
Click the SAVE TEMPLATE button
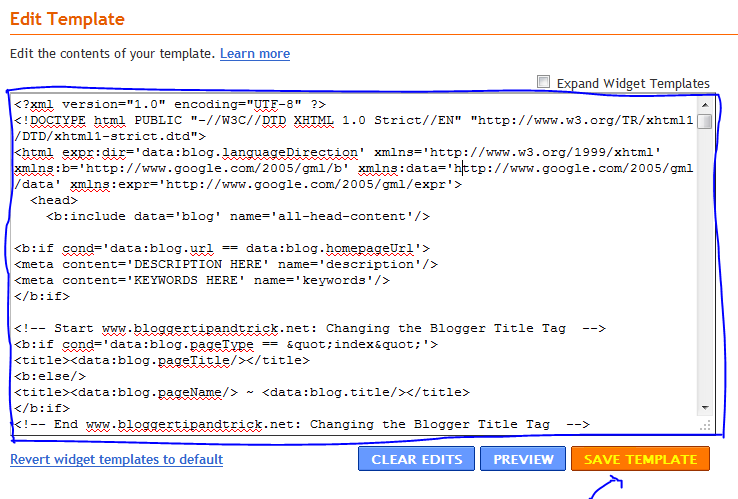point(640,459)
